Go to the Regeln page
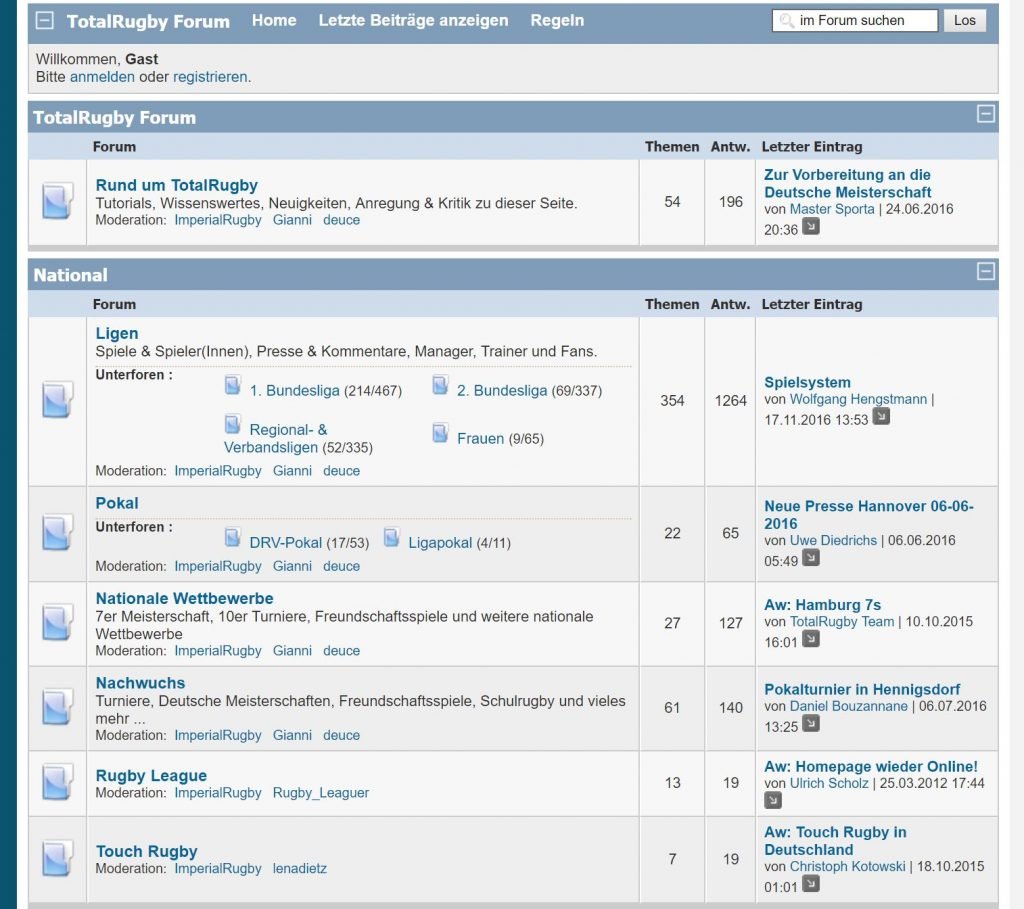1024x909 pixels. [557, 20]
